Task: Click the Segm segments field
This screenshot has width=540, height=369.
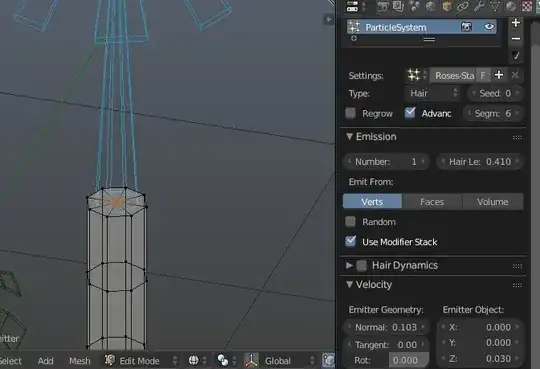Action: pyautogui.click(x=492, y=113)
